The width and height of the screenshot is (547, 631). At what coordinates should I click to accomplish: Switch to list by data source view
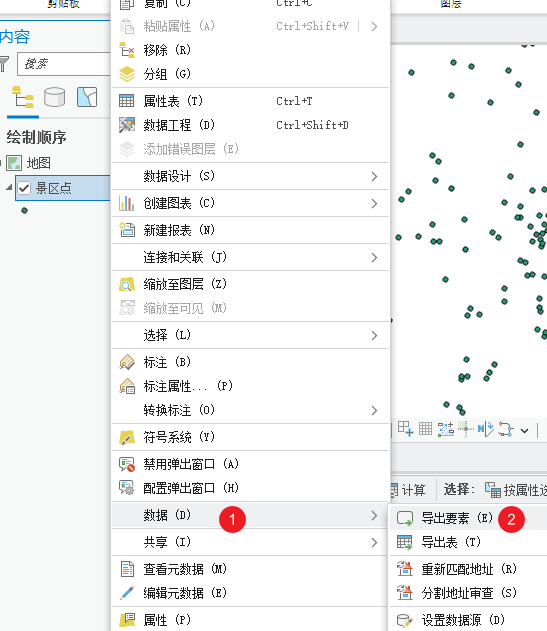tap(54, 97)
